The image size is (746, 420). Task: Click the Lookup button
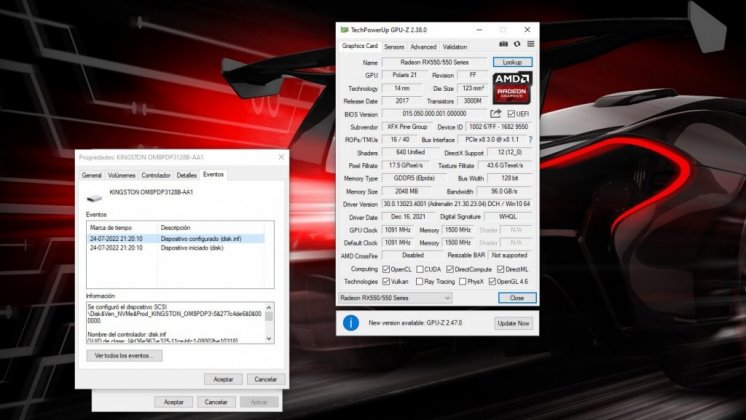[512, 62]
